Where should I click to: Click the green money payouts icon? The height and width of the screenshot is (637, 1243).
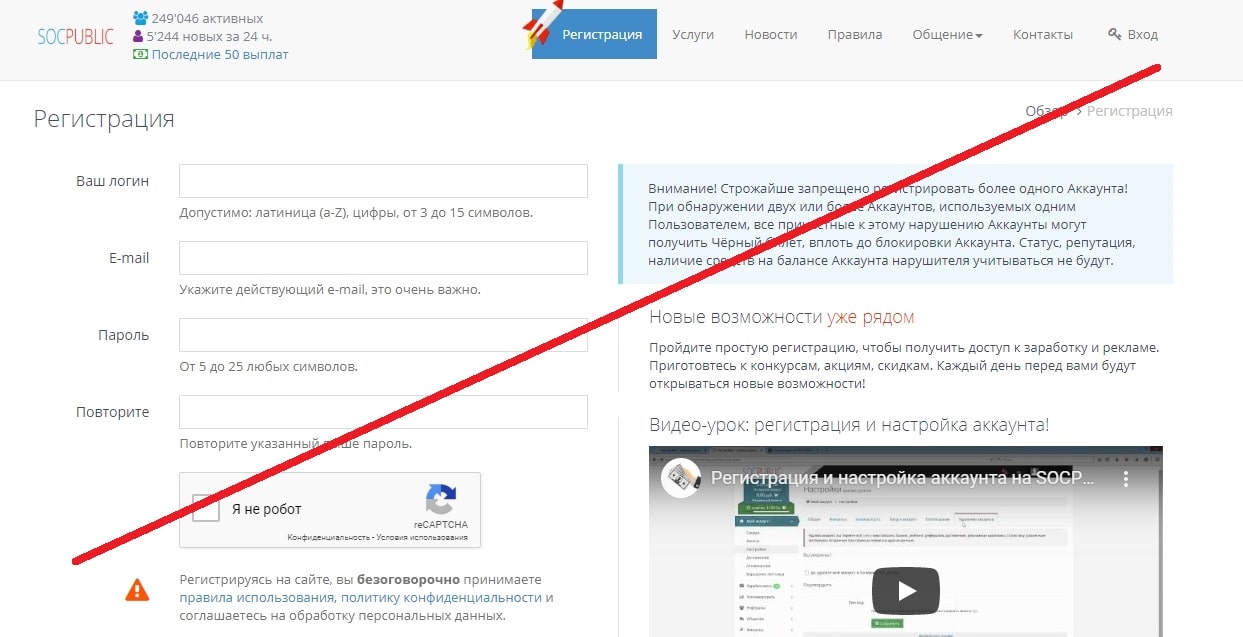(x=140, y=55)
